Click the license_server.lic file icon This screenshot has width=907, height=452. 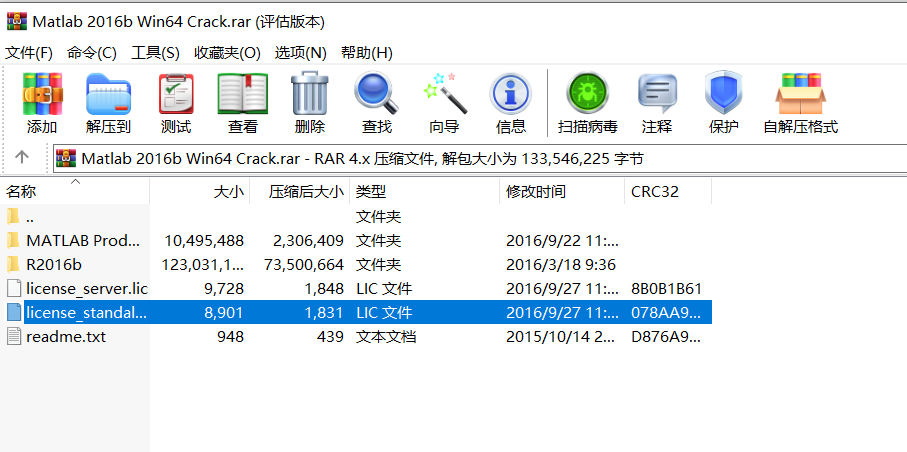tap(14, 288)
